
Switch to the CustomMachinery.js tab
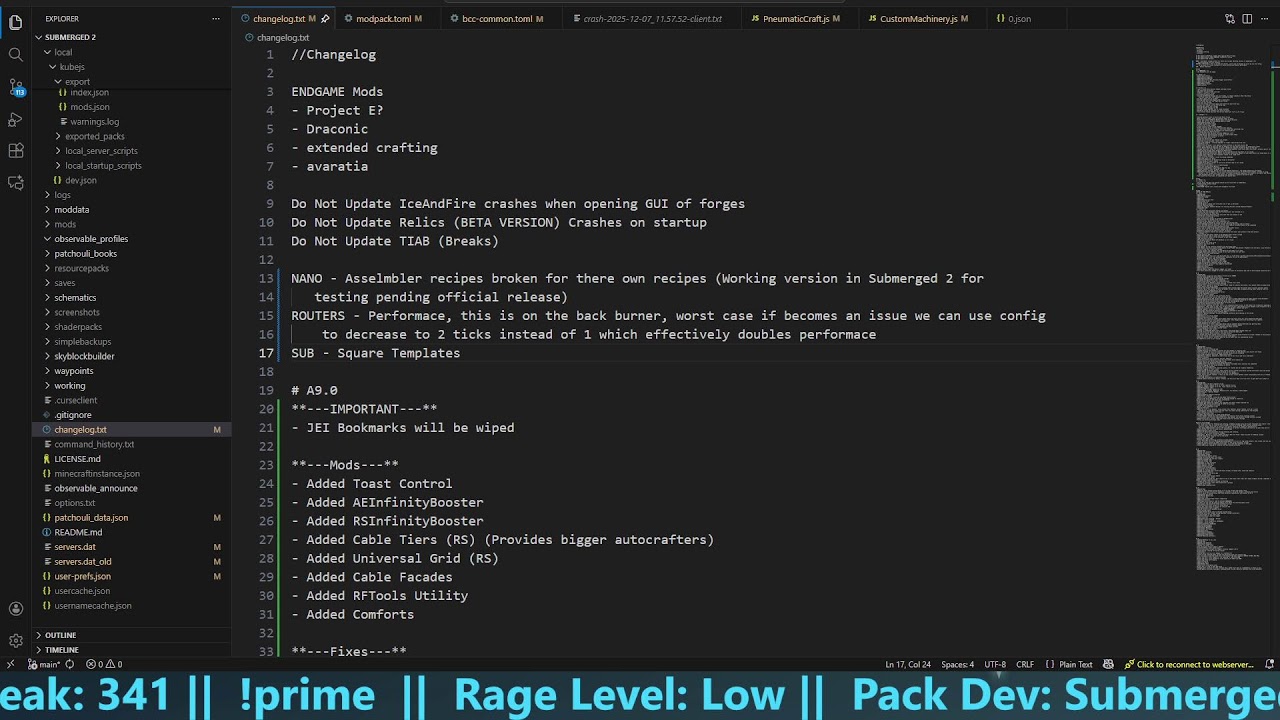[x=923, y=19]
